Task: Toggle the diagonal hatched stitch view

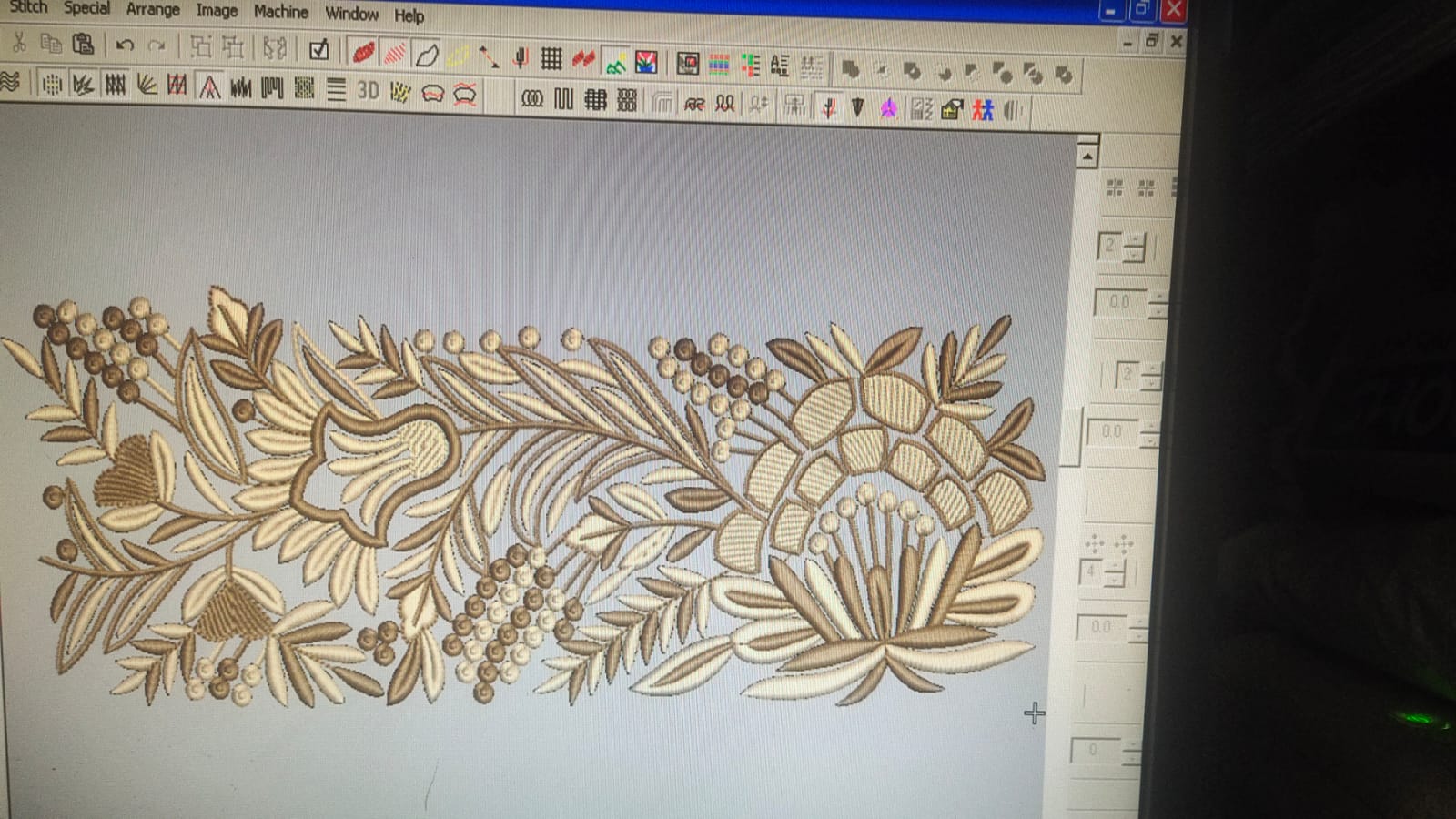Action: click(x=394, y=54)
